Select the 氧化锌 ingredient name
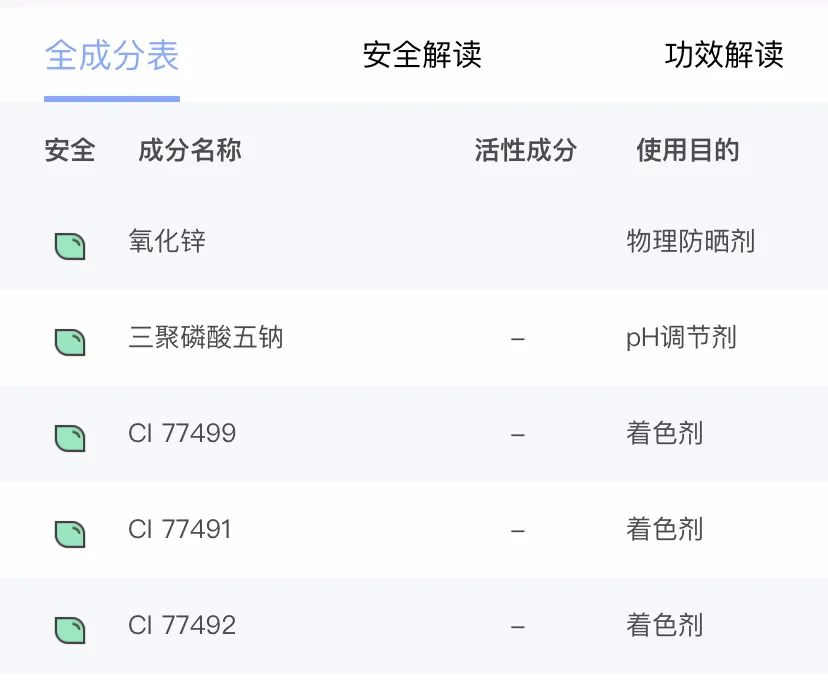828x680 pixels. (x=167, y=241)
